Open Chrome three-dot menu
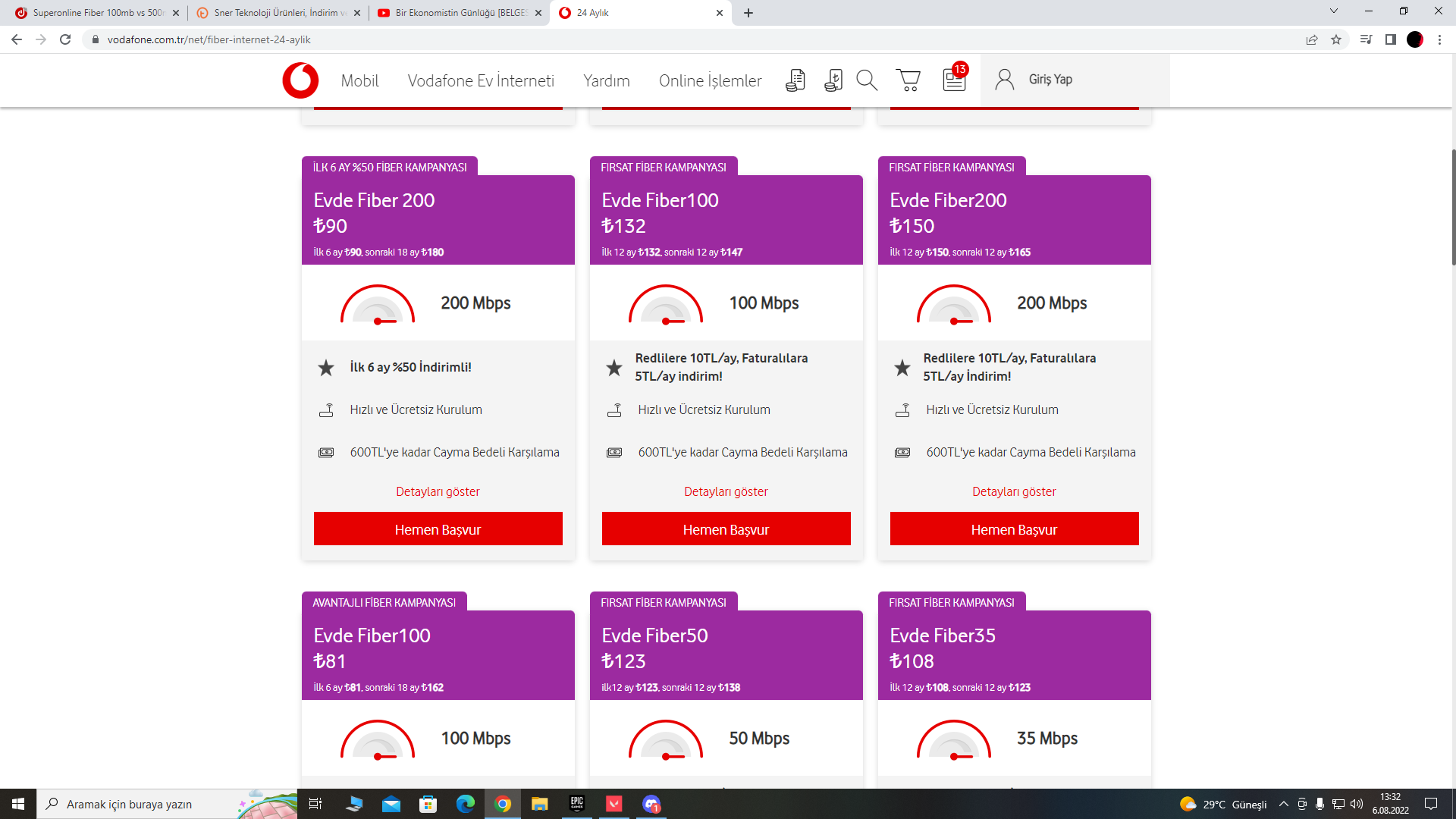Screen dimensions: 1456x819 click(1439, 39)
